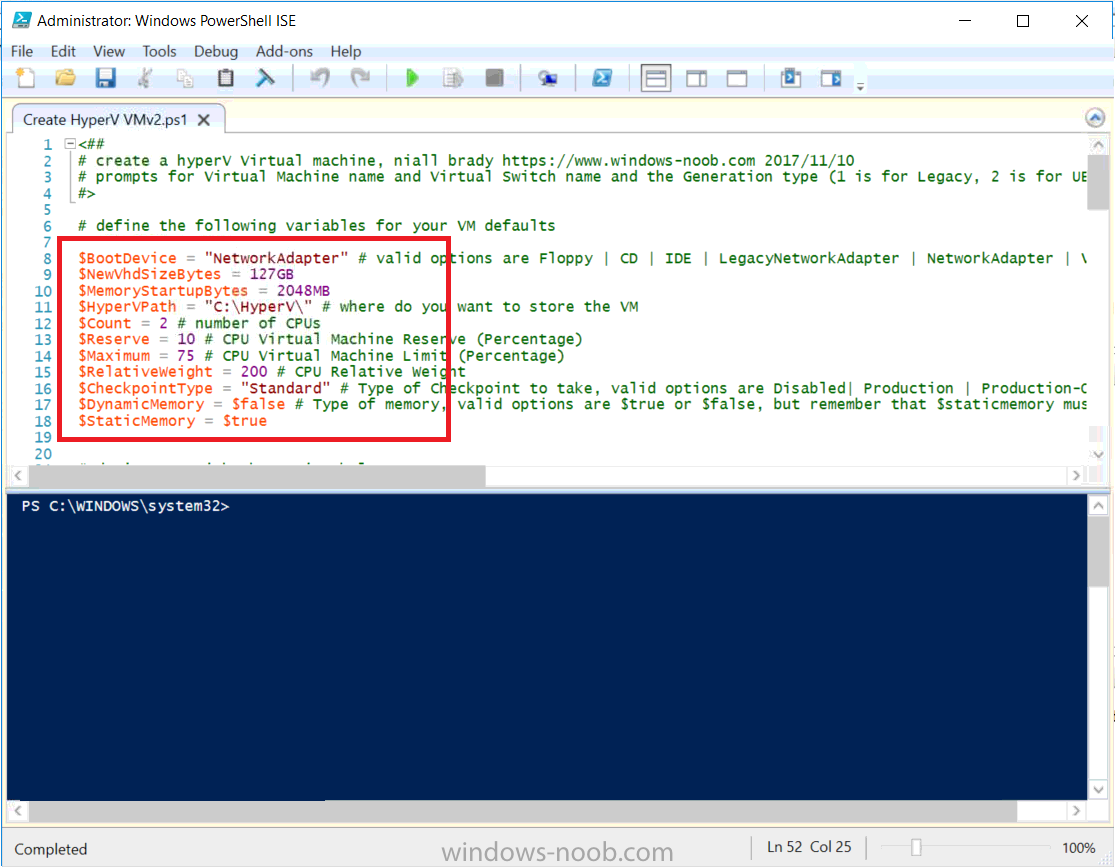
Task: Click the 2048MB value on line 10
Action: (x=304, y=291)
